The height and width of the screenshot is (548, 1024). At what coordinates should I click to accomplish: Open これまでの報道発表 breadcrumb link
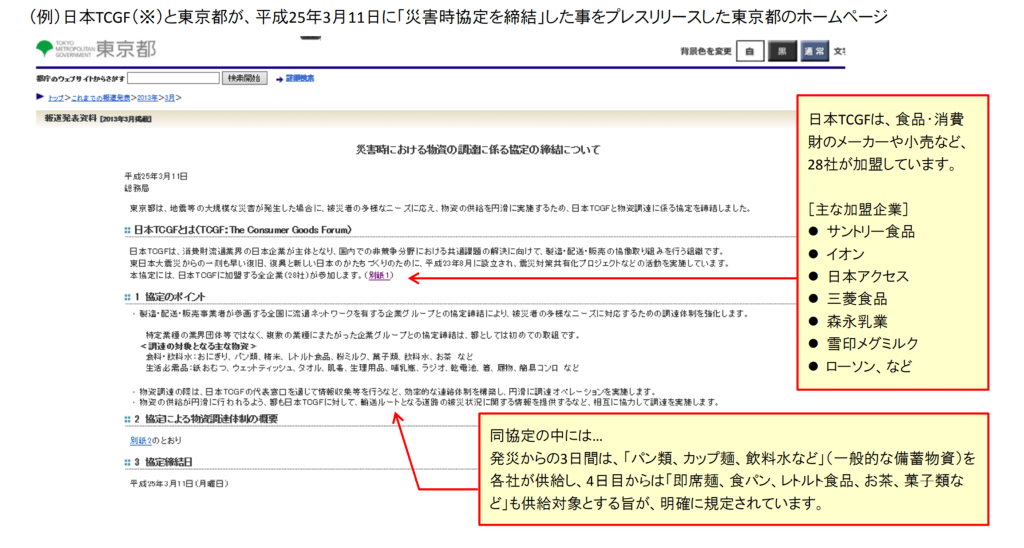pos(101,98)
